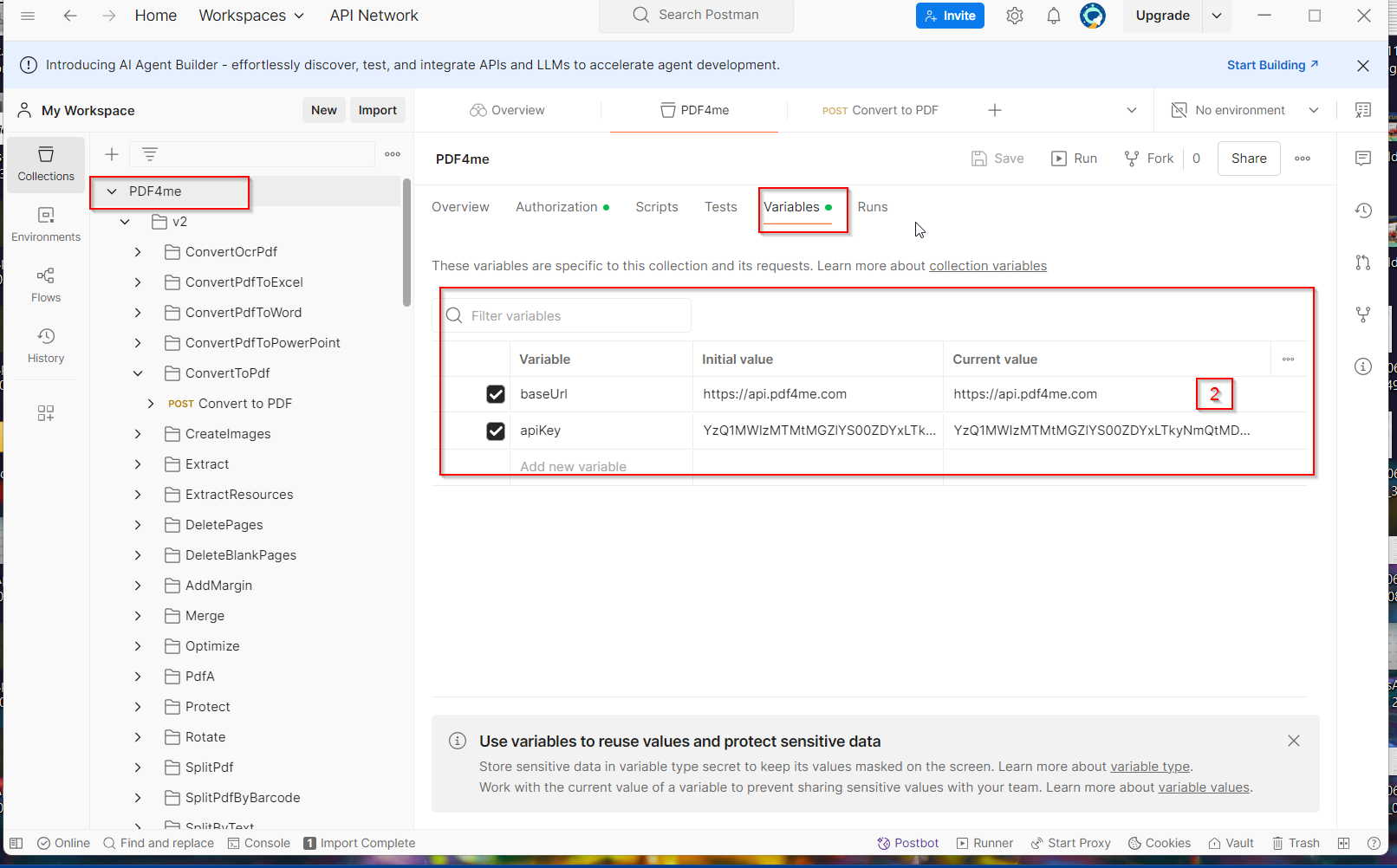Run the PDF4me collection
1397x868 pixels.
coord(1075,159)
